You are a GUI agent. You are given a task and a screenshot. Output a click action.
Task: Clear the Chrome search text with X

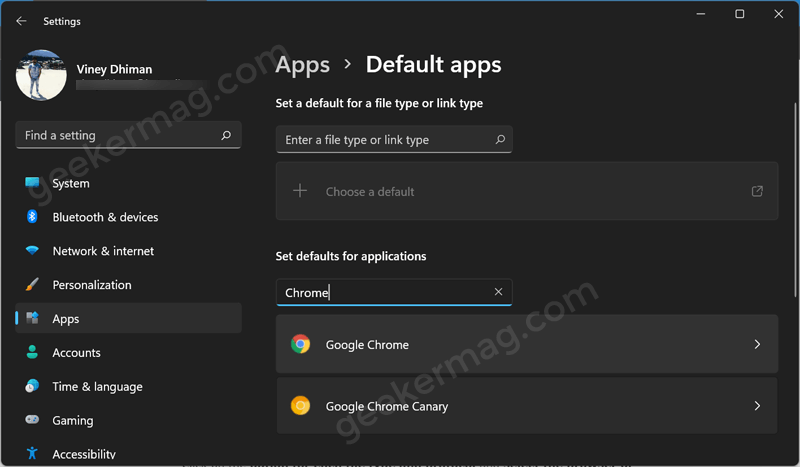tap(498, 291)
